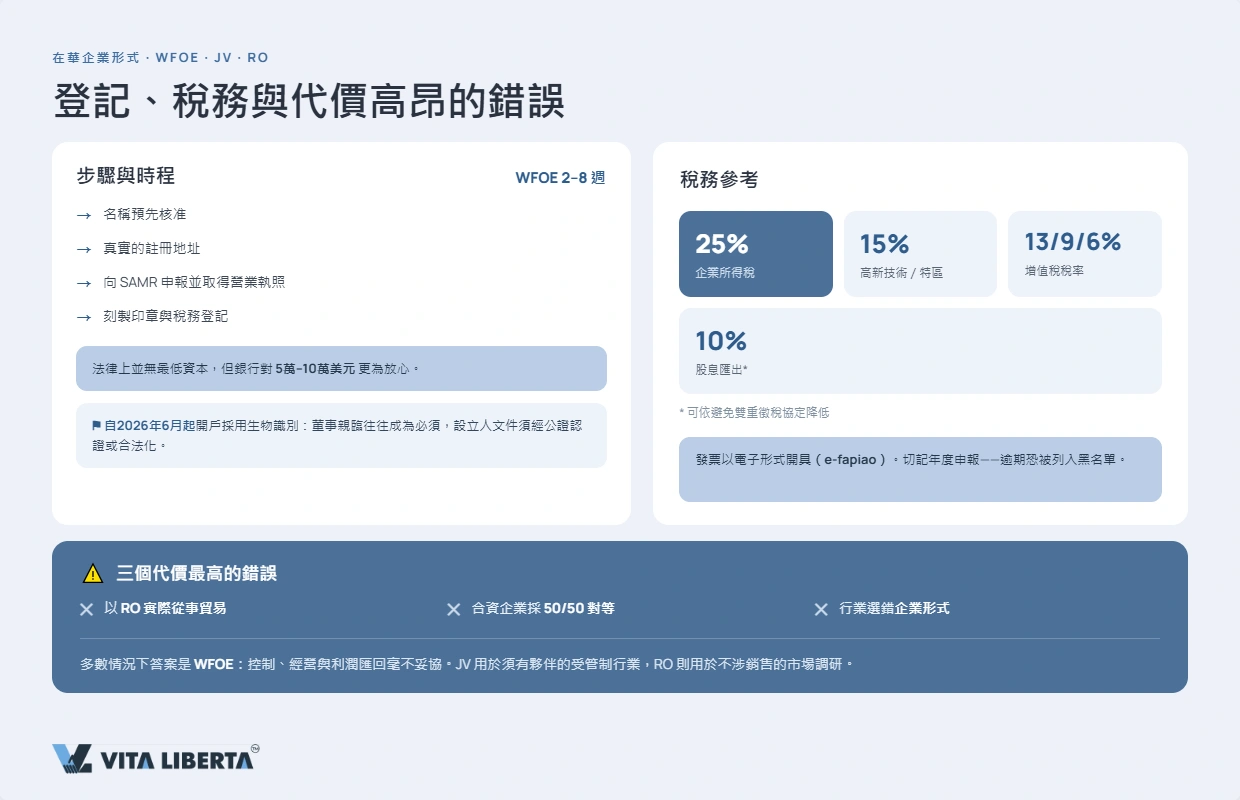
Task: Click the breadcrumb 在華企業形式 · WFOE · JV · RO
Action: click(160, 58)
